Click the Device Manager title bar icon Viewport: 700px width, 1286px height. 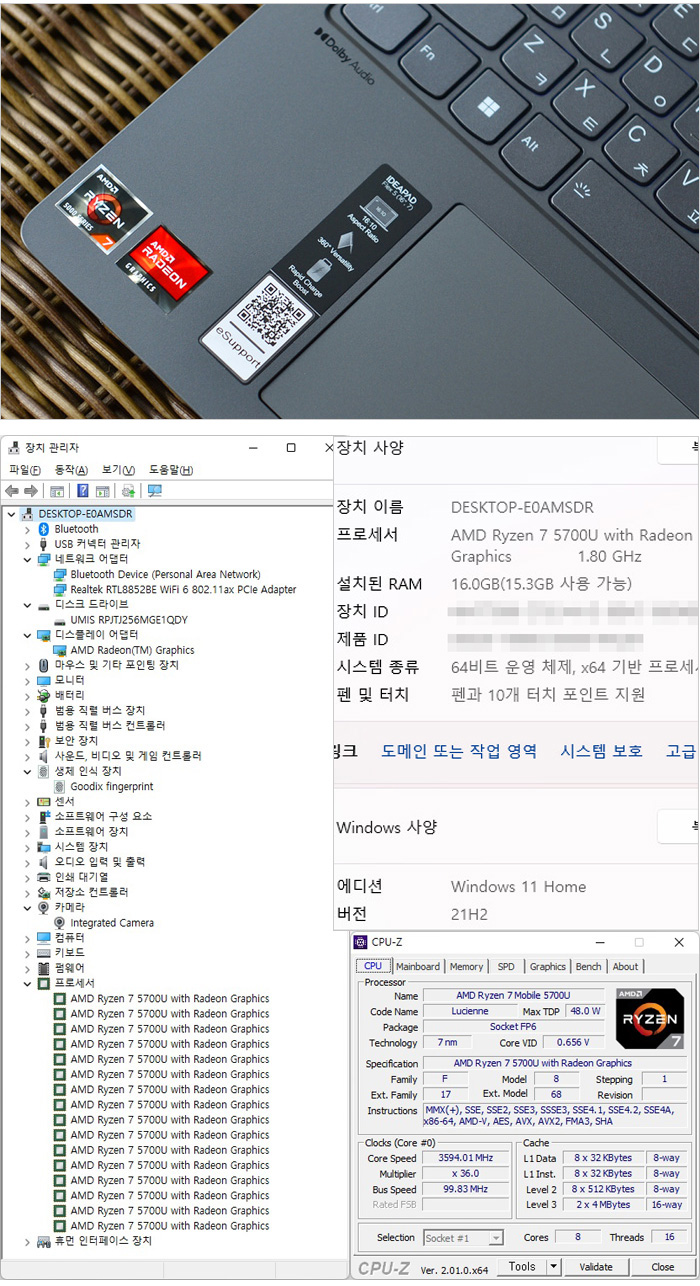(13, 448)
